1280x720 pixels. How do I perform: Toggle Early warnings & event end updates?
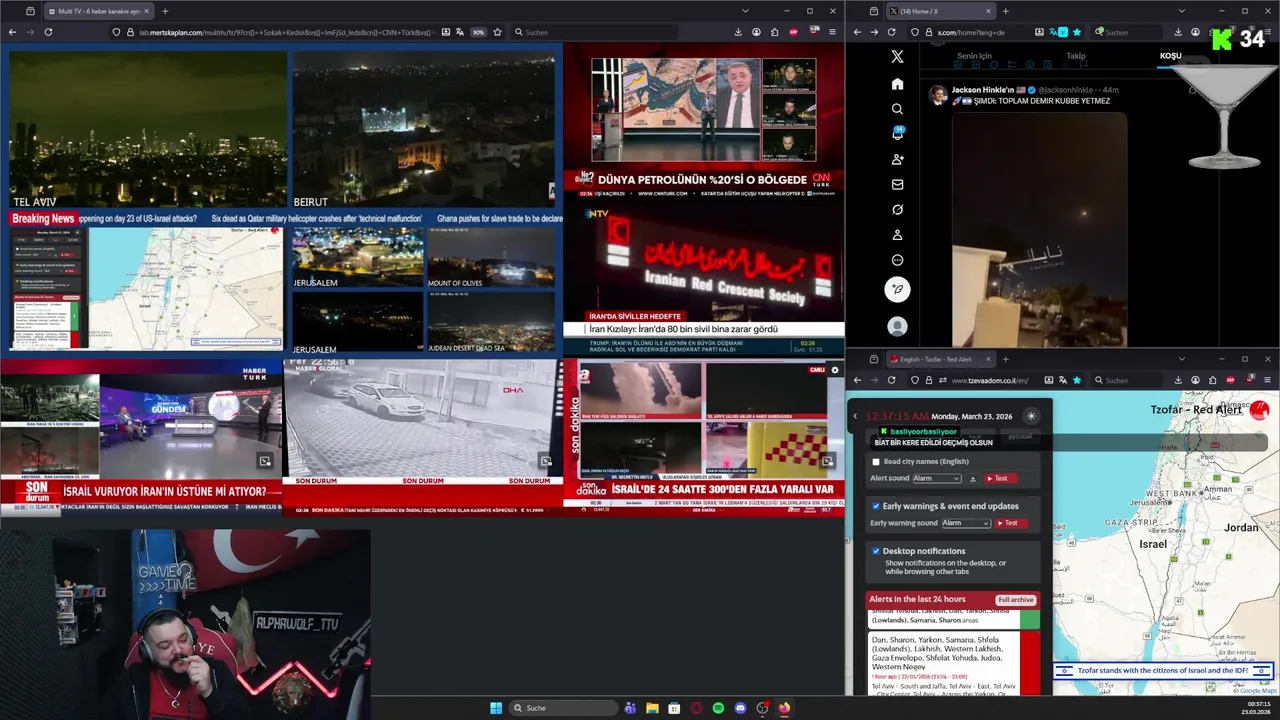876,506
